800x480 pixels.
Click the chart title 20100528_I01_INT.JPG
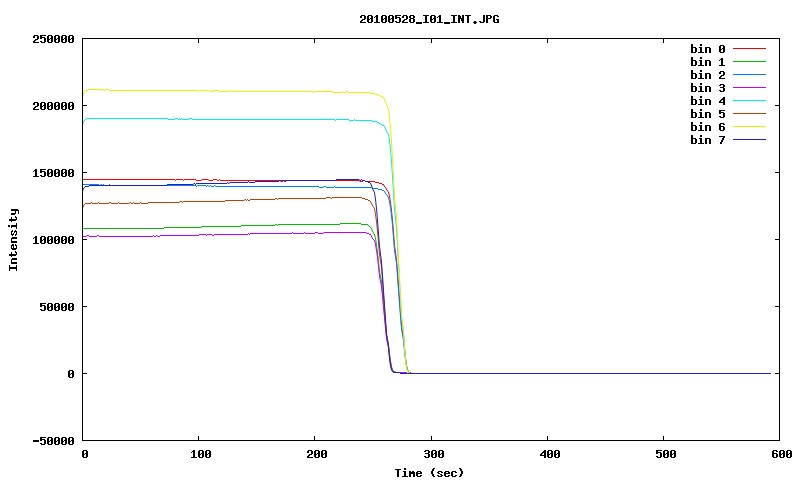coord(429,19)
